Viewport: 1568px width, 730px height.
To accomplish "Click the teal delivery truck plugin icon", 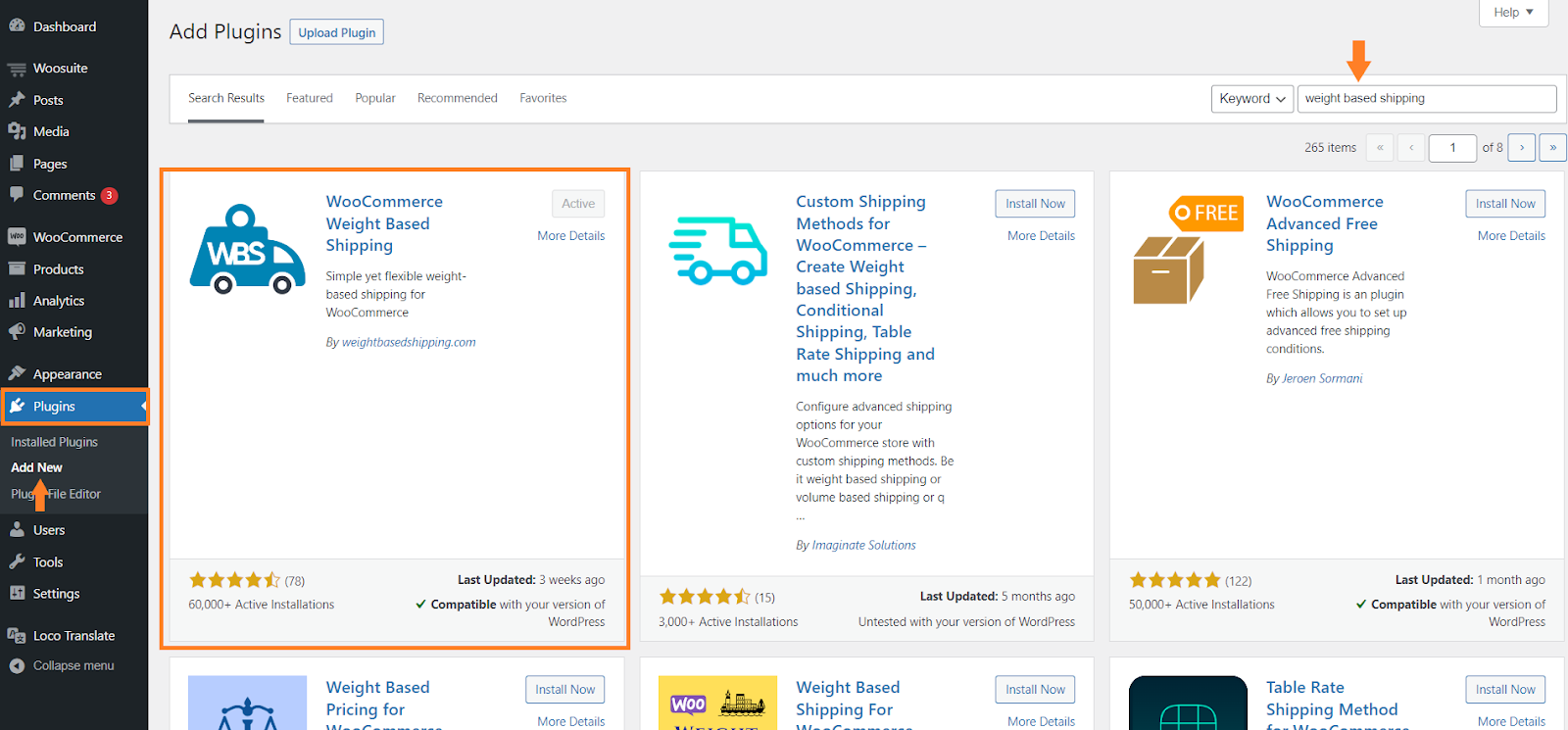I will 717,251.
